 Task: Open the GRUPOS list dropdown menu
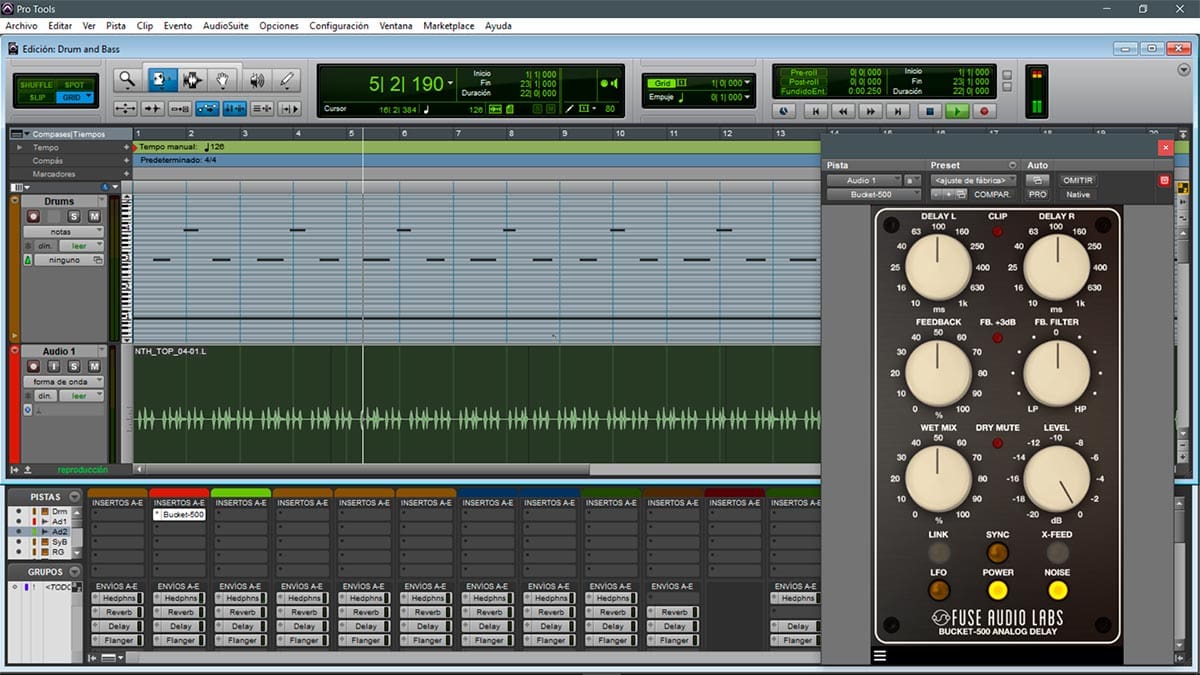(x=75, y=572)
